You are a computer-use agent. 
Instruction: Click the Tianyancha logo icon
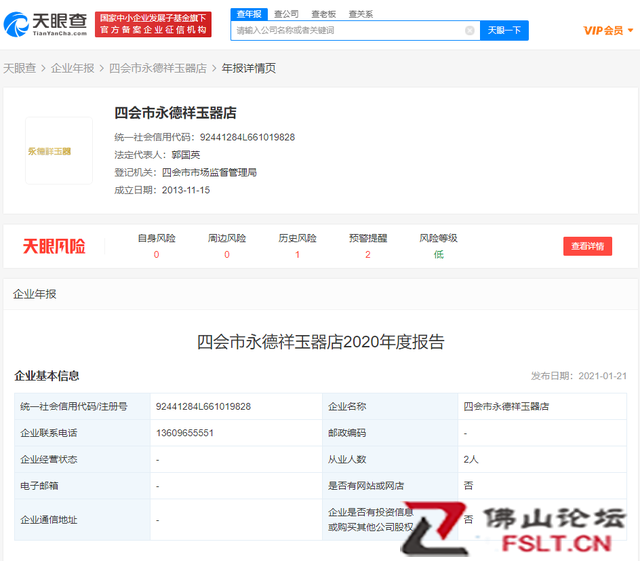[22, 24]
